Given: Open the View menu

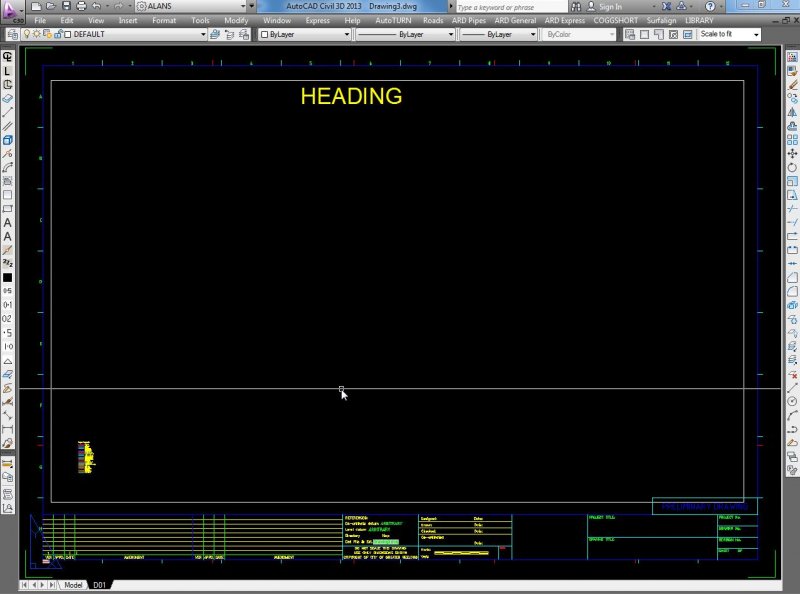Looking at the screenshot, I should (x=96, y=20).
